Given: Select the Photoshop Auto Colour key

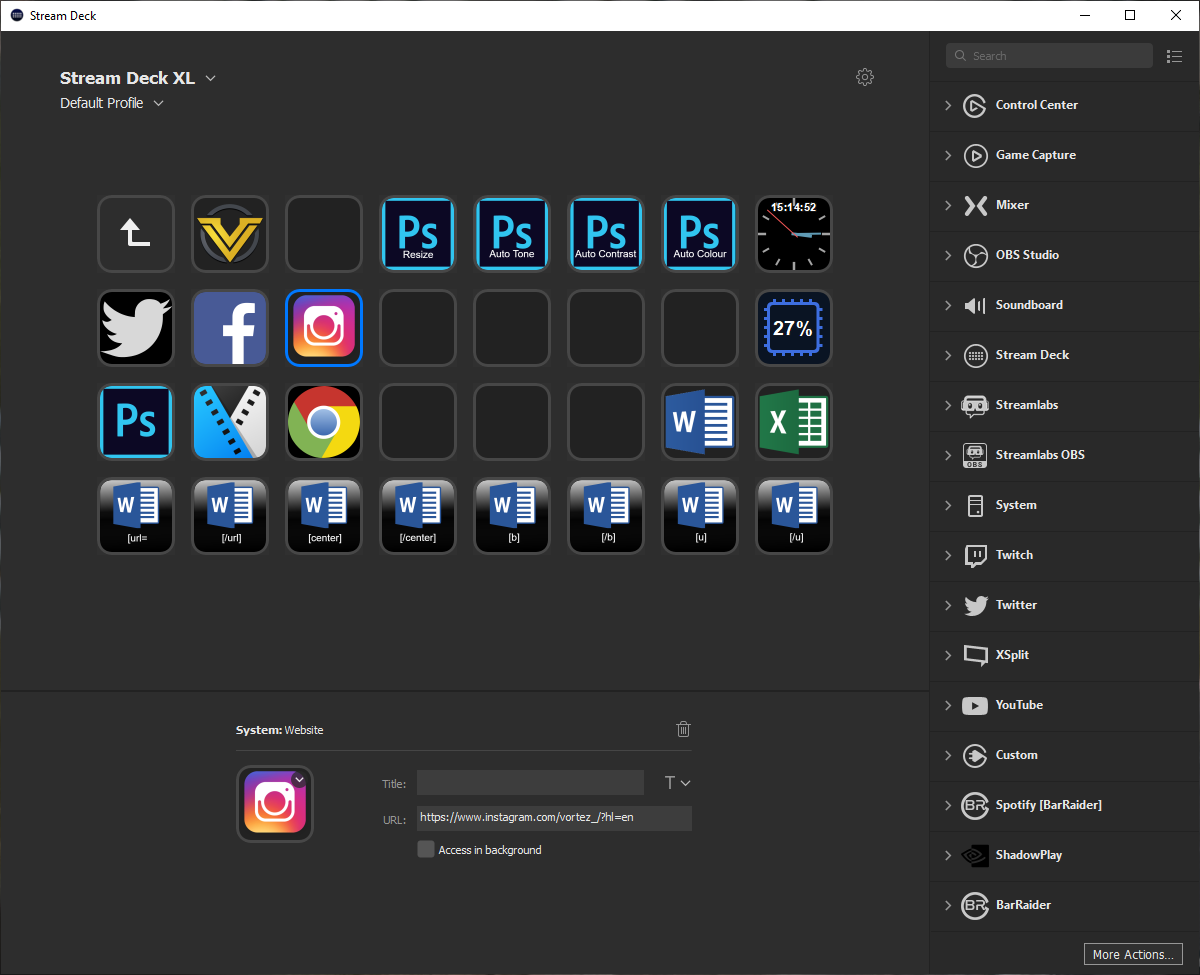Looking at the screenshot, I should click(x=700, y=234).
